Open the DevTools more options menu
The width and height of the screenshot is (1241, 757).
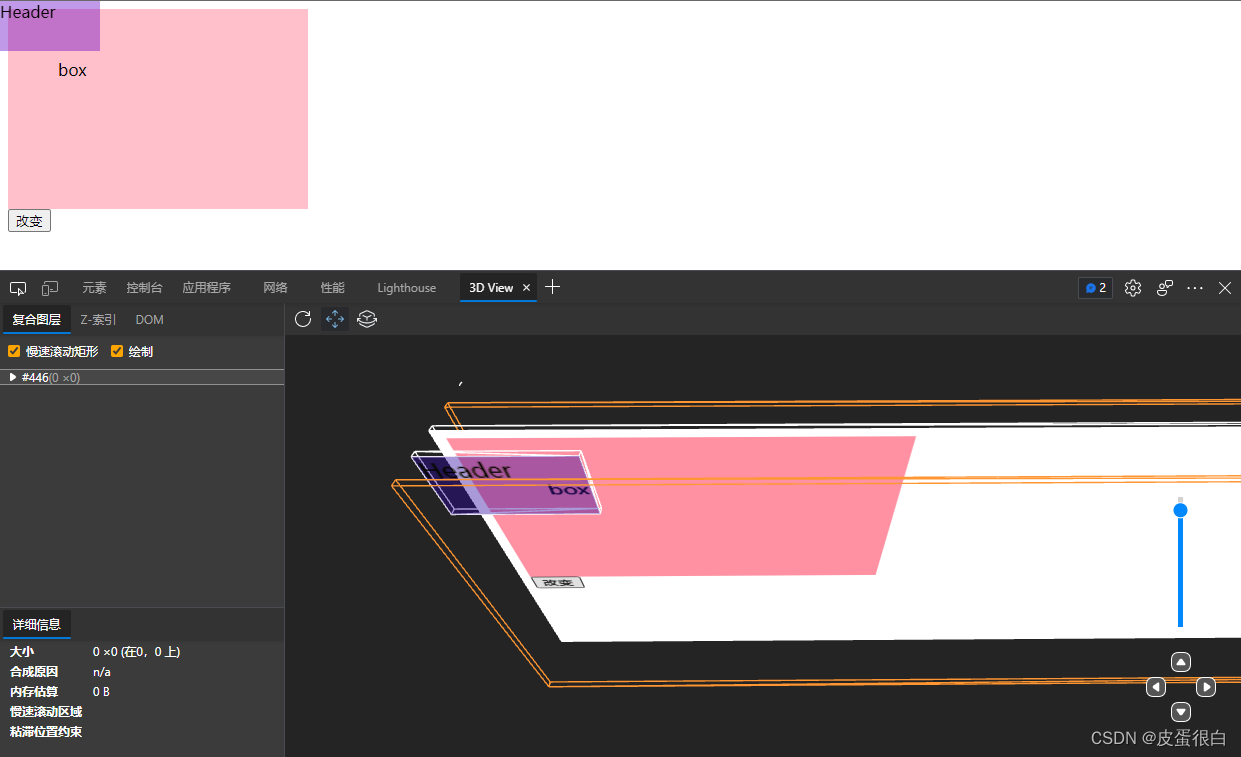point(1195,288)
